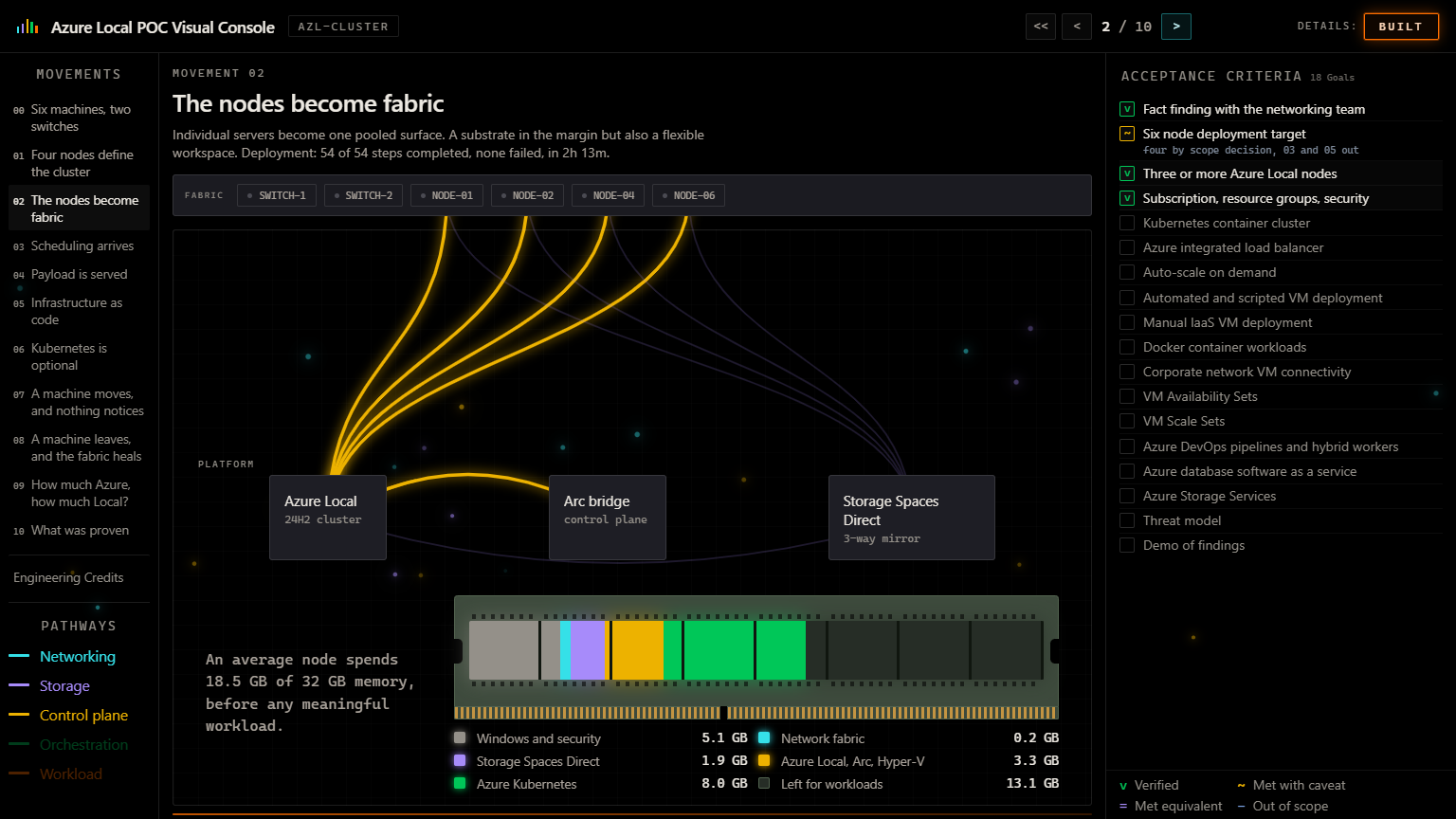Select the SWITCH-2 fabric chip

pyautogui.click(x=363, y=195)
